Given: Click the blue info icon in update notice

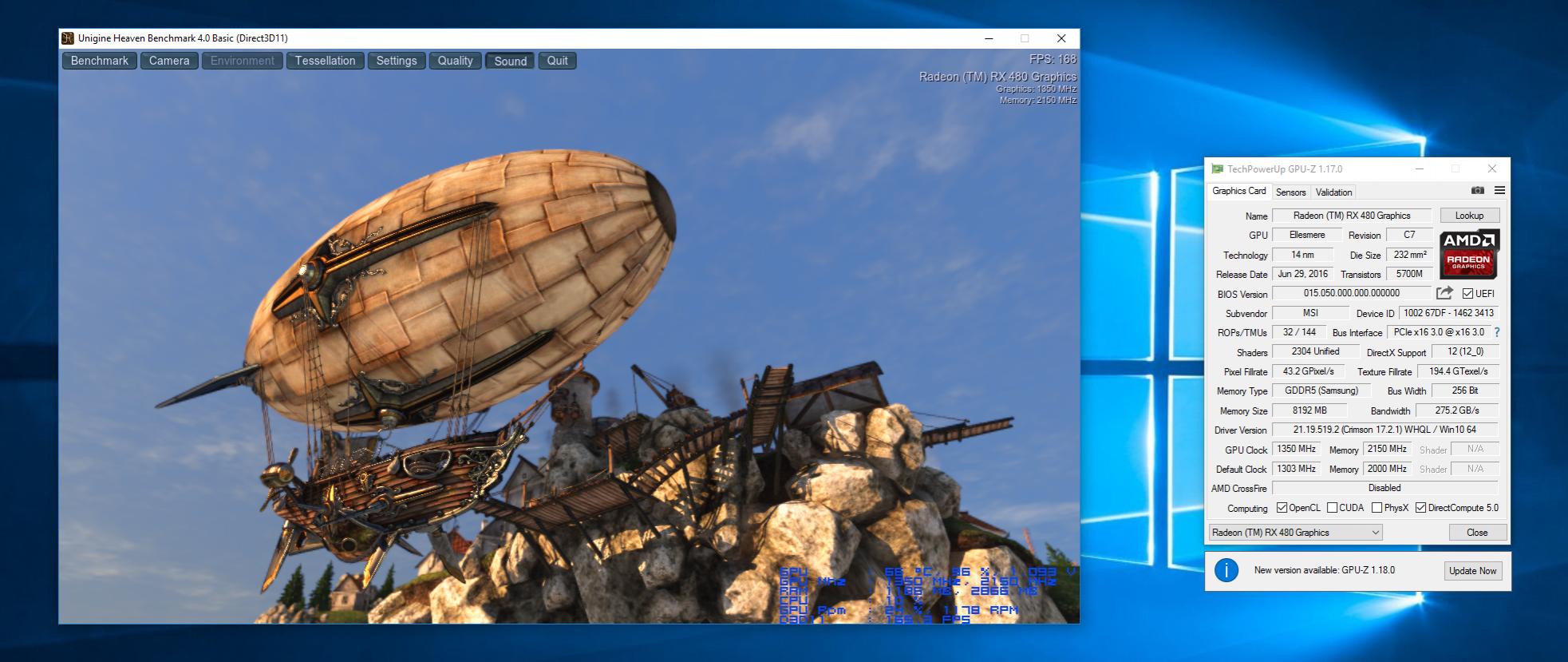Looking at the screenshot, I should (x=1226, y=570).
